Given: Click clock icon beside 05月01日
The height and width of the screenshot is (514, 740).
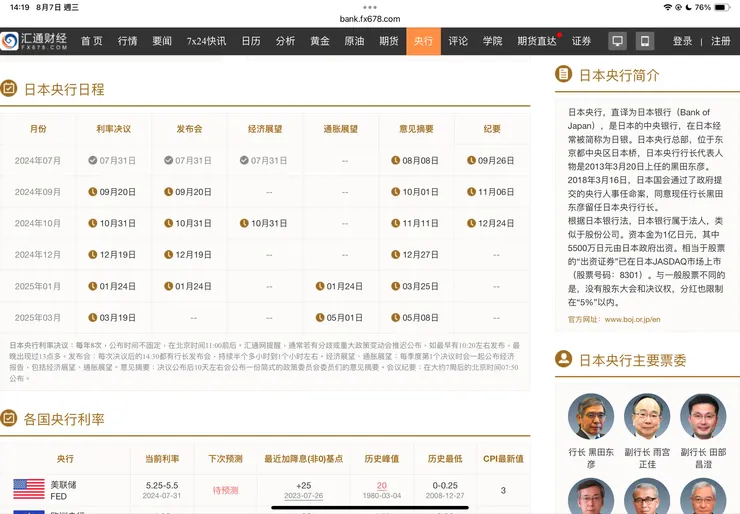Looking at the screenshot, I should click(x=320, y=317).
